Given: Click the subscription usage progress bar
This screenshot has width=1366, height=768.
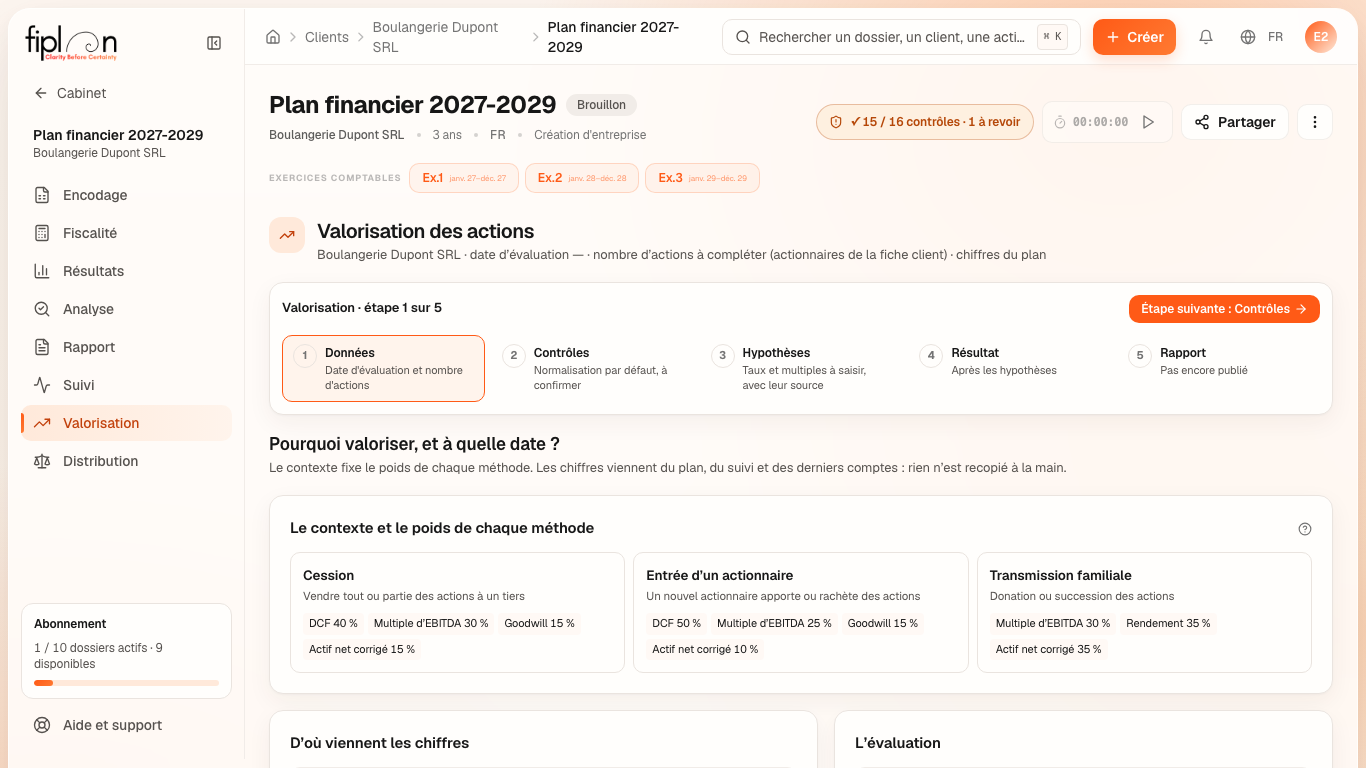Looking at the screenshot, I should 126,683.
